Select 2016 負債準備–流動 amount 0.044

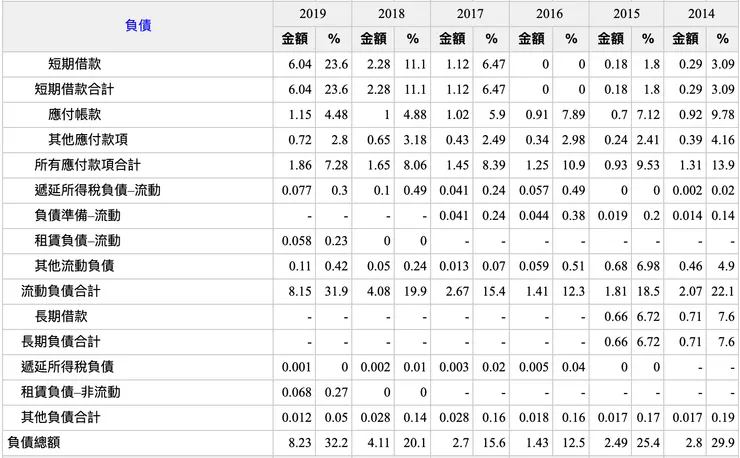(534, 215)
